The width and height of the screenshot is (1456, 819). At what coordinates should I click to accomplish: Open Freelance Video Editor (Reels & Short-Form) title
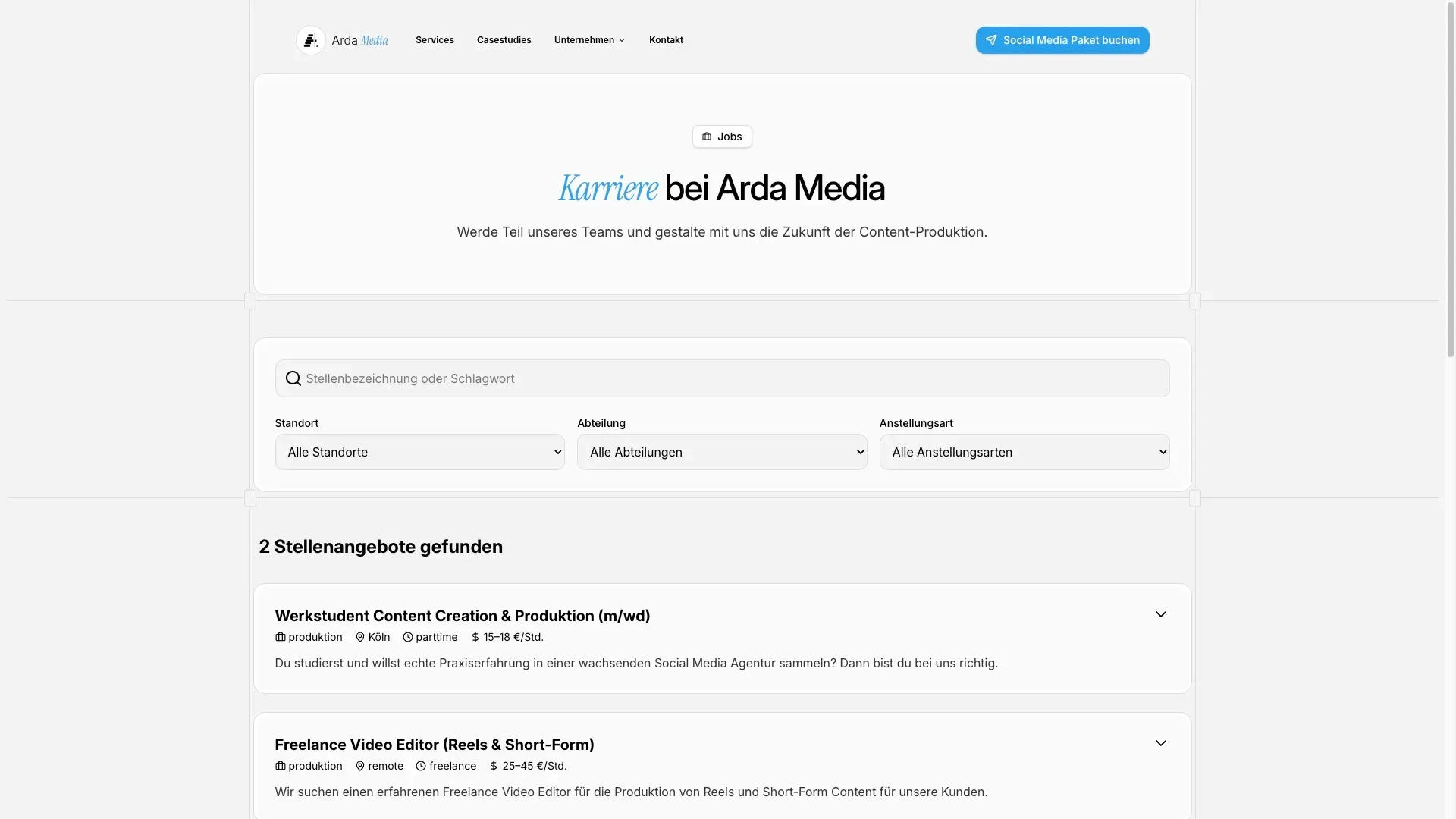click(435, 745)
